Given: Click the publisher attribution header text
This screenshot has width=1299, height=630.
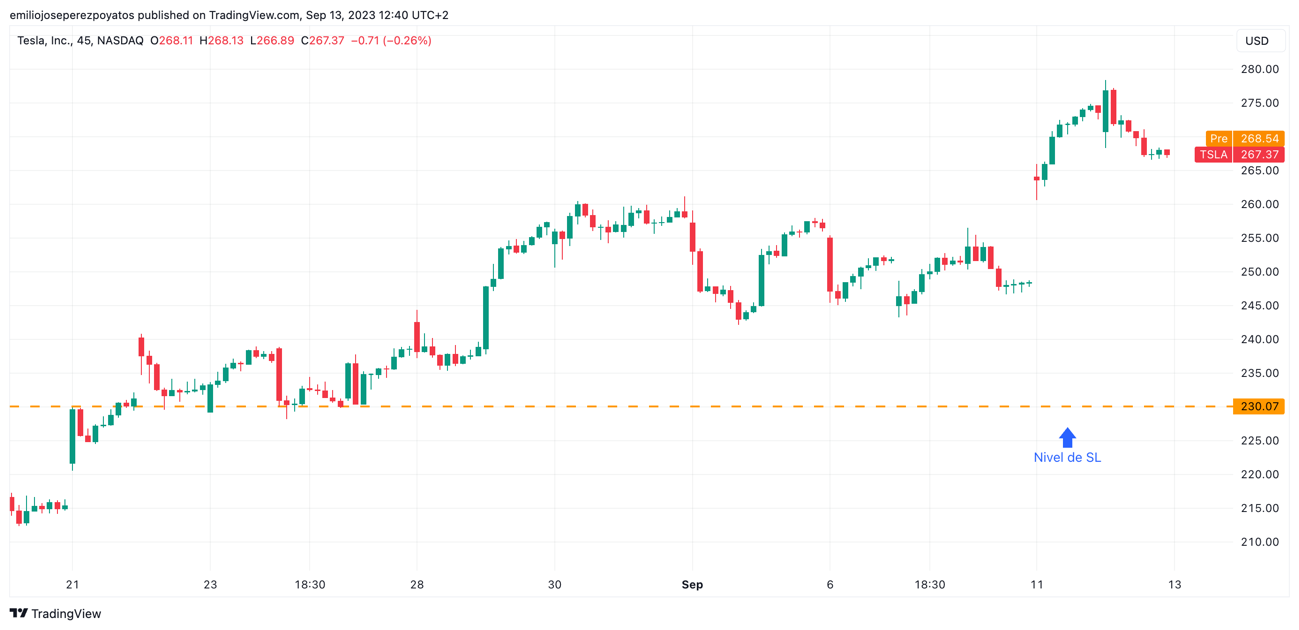Looking at the screenshot, I should point(229,15).
